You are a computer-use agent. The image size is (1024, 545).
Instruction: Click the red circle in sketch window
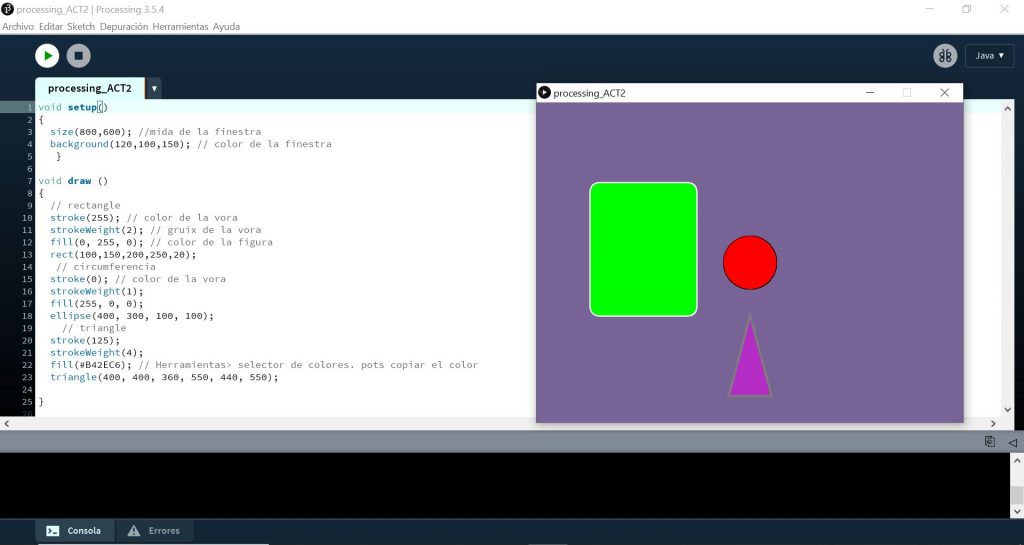pyautogui.click(x=750, y=263)
